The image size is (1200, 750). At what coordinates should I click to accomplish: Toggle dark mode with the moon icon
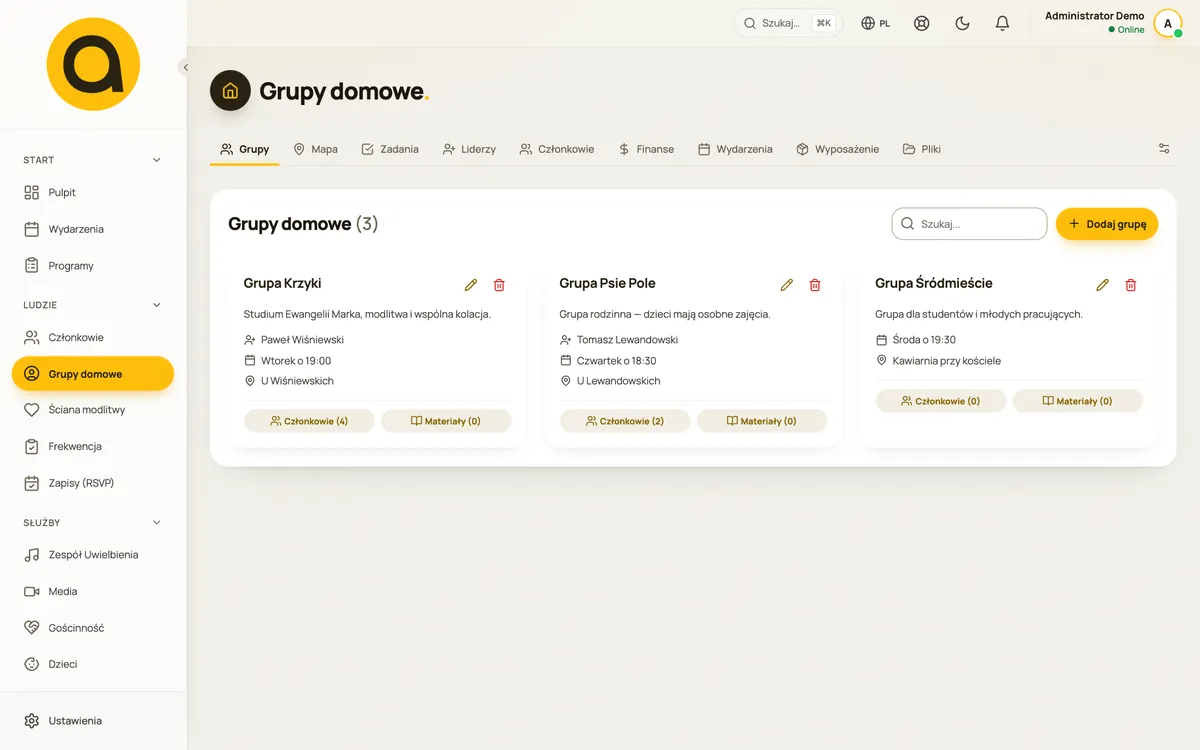point(962,23)
